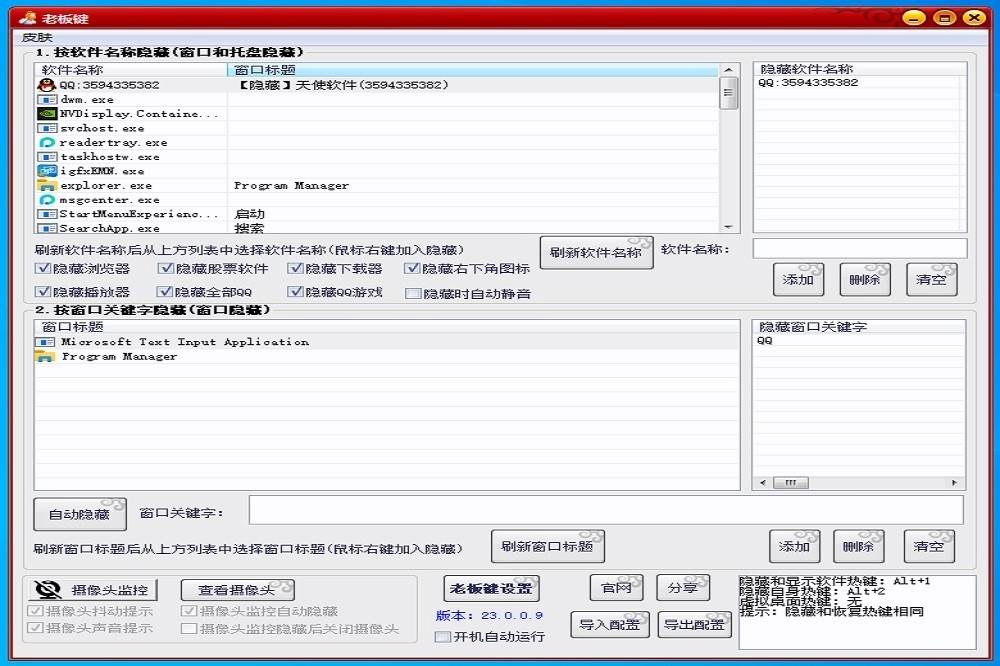Open 老板键设置 settings button
The height and width of the screenshot is (666, 1000).
pyautogui.click(x=491, y=588)
